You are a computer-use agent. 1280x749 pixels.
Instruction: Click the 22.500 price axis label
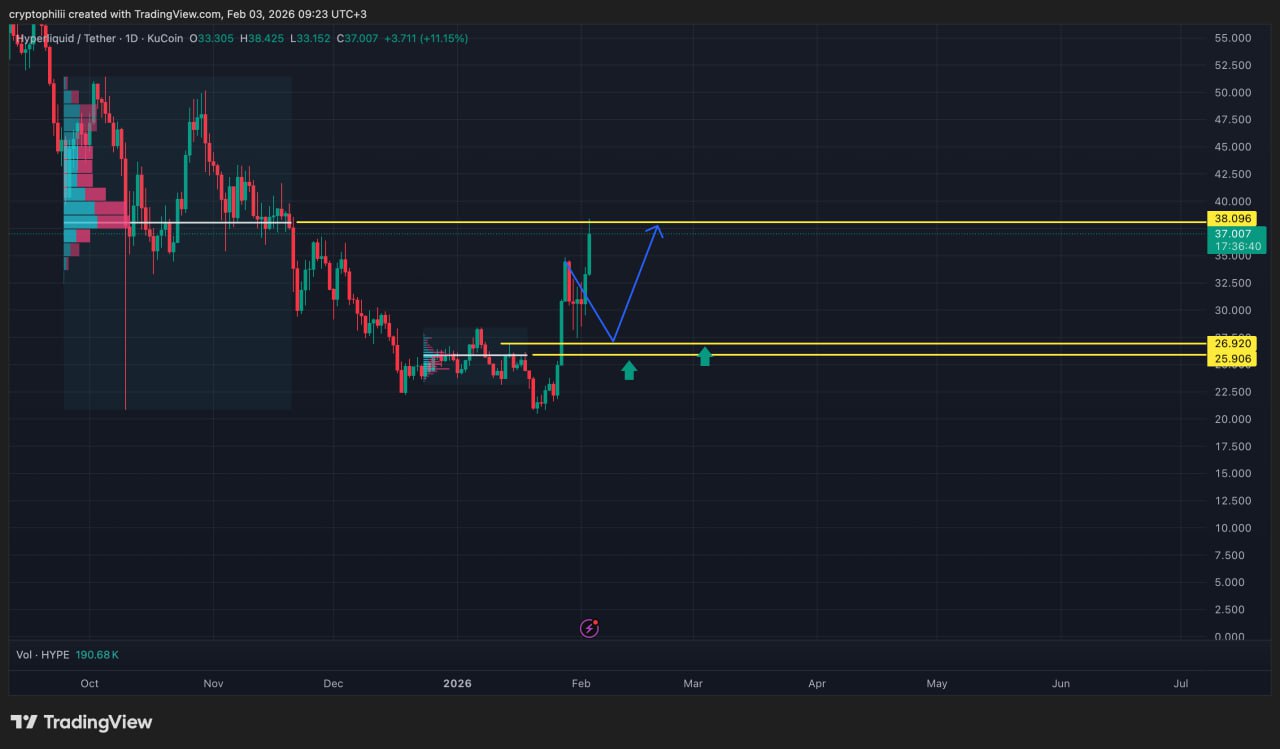coord(1233,391)
